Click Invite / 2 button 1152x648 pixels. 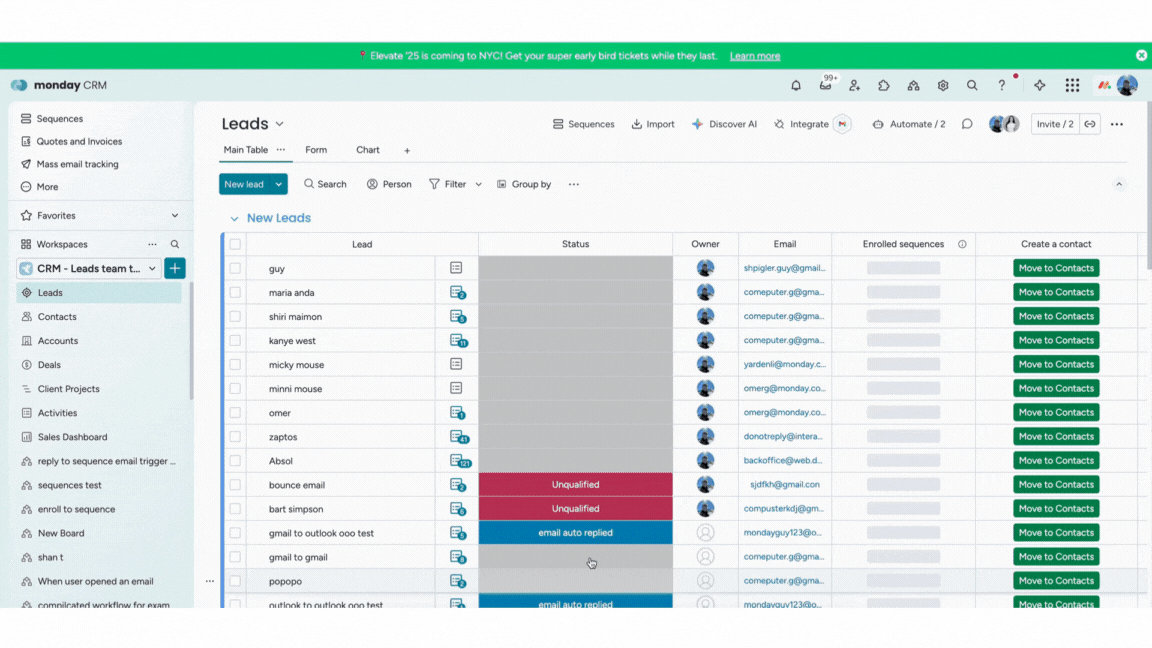click(1054, 124)
